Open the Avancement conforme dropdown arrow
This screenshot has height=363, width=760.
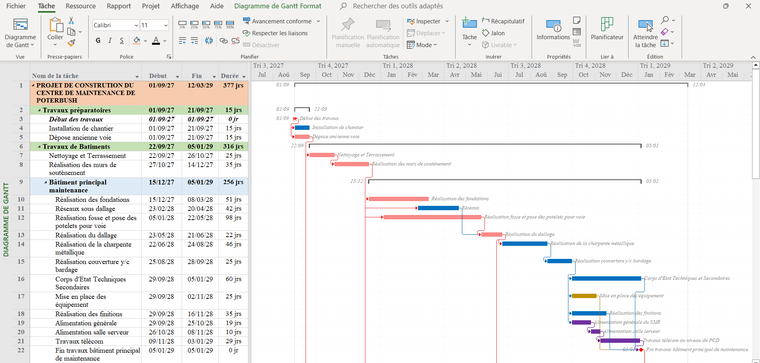click(318, 21)
